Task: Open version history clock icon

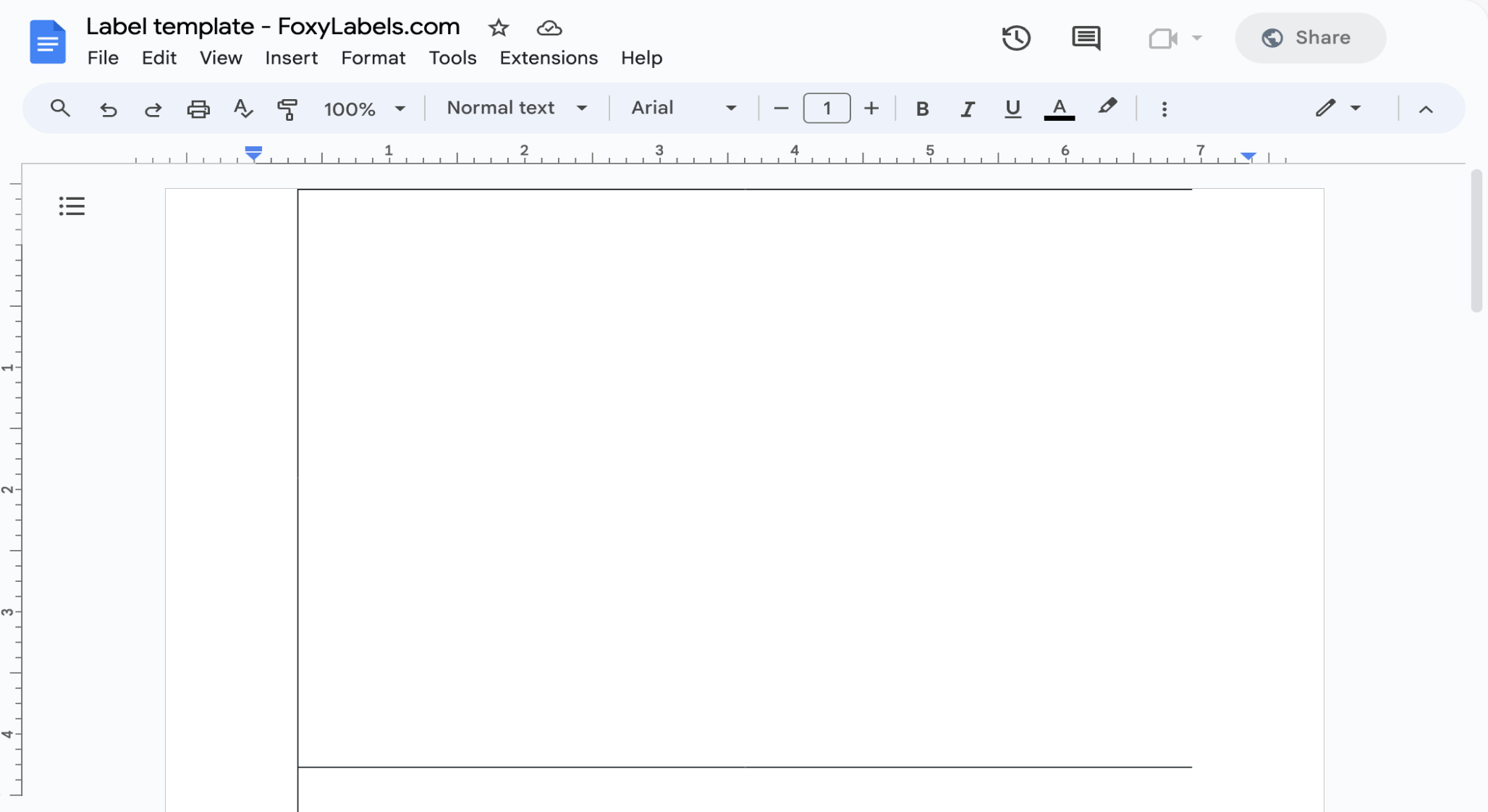Action: [1016, 38]
